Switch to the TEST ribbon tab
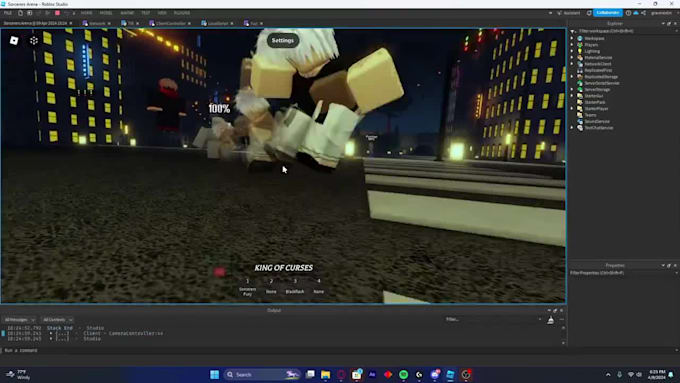Screen dimensions: 680x383 click(146, 13)
